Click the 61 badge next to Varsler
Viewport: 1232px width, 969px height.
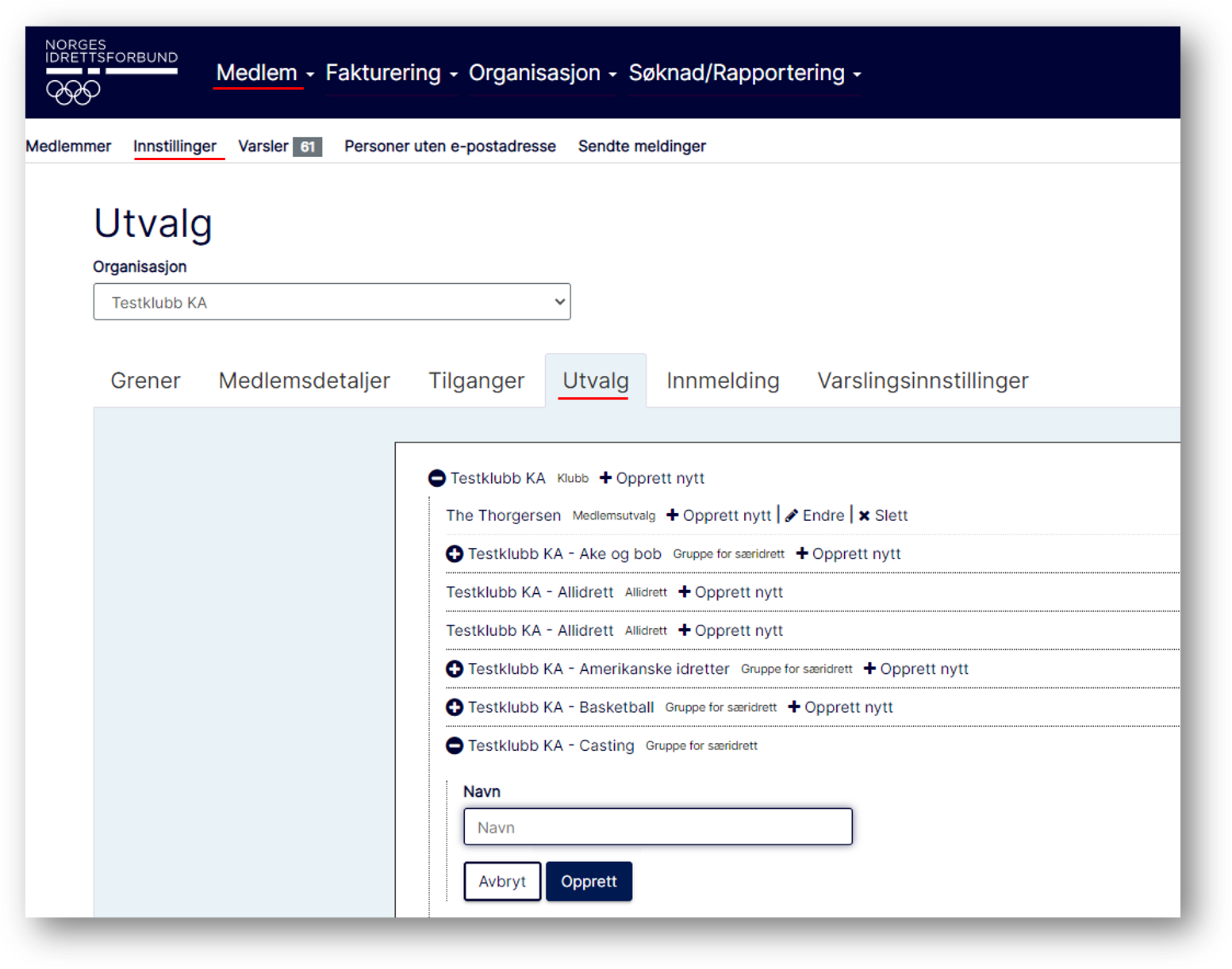click(307, 147)
